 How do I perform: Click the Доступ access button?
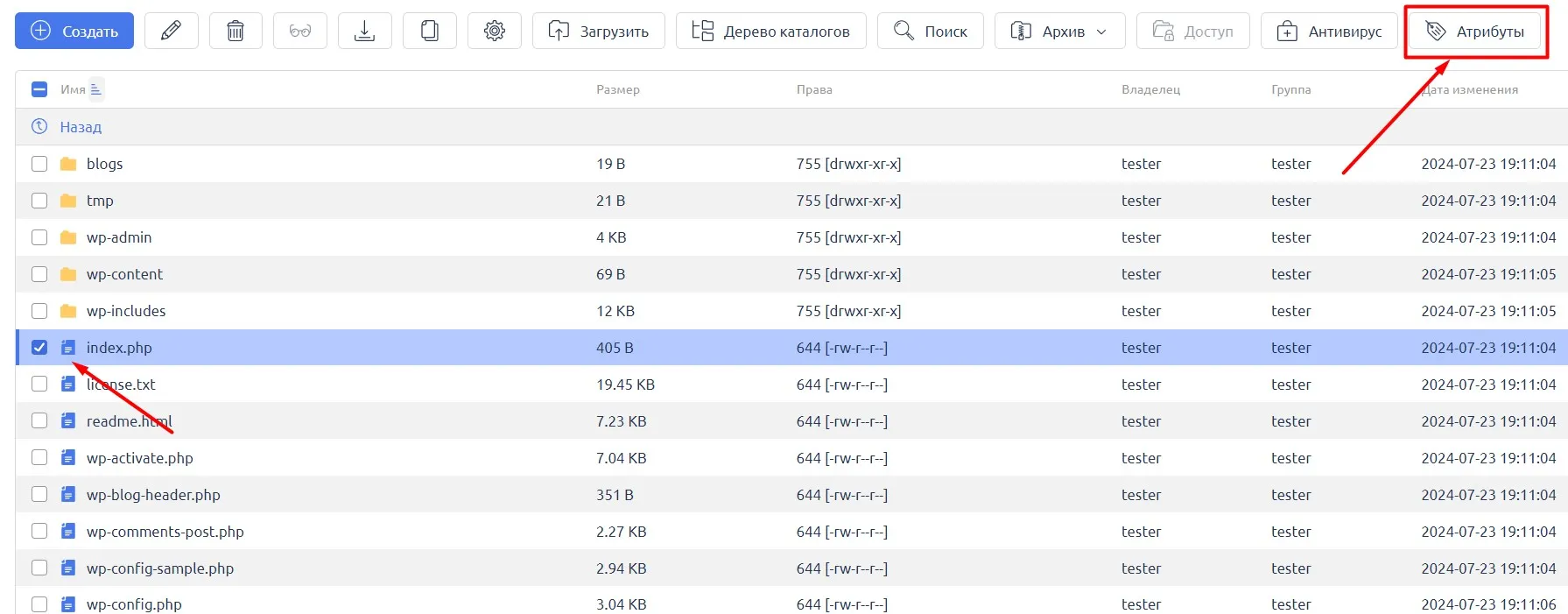1193,31
